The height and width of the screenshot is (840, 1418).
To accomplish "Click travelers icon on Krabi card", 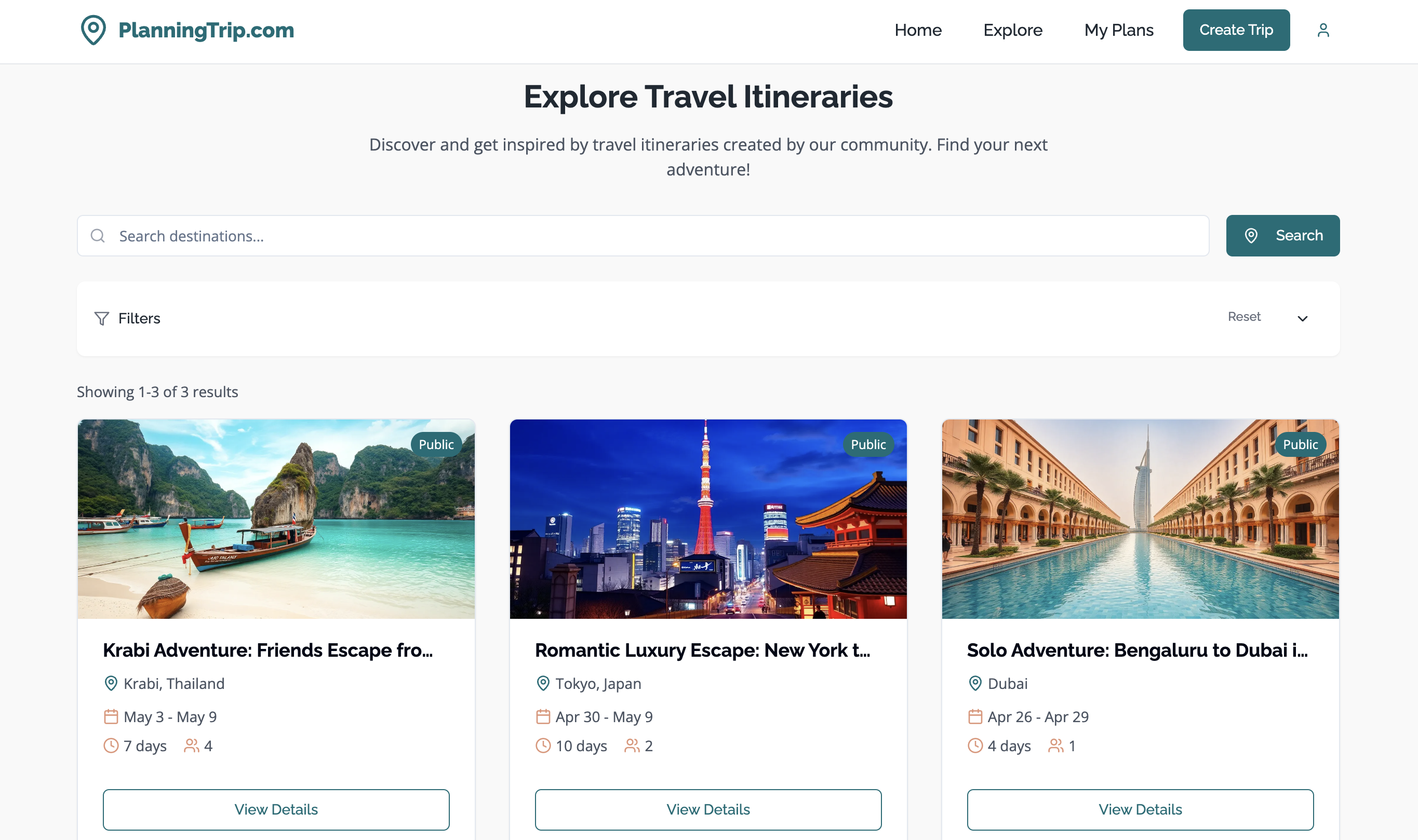I will click(x=192, y=746).
